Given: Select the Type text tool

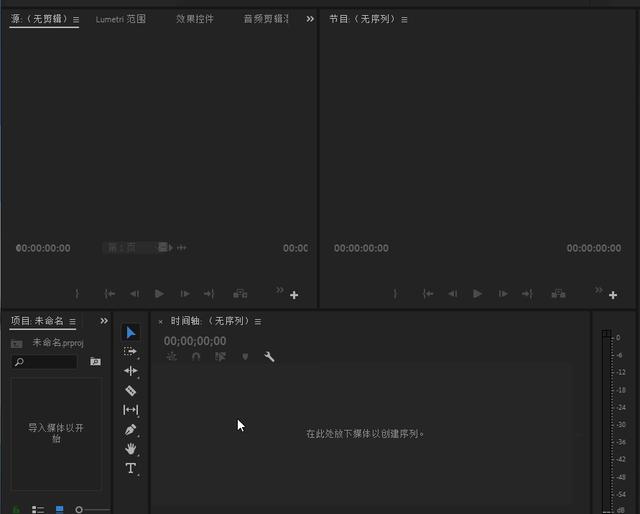Looking at the screenshot, I should pos(131,468).
